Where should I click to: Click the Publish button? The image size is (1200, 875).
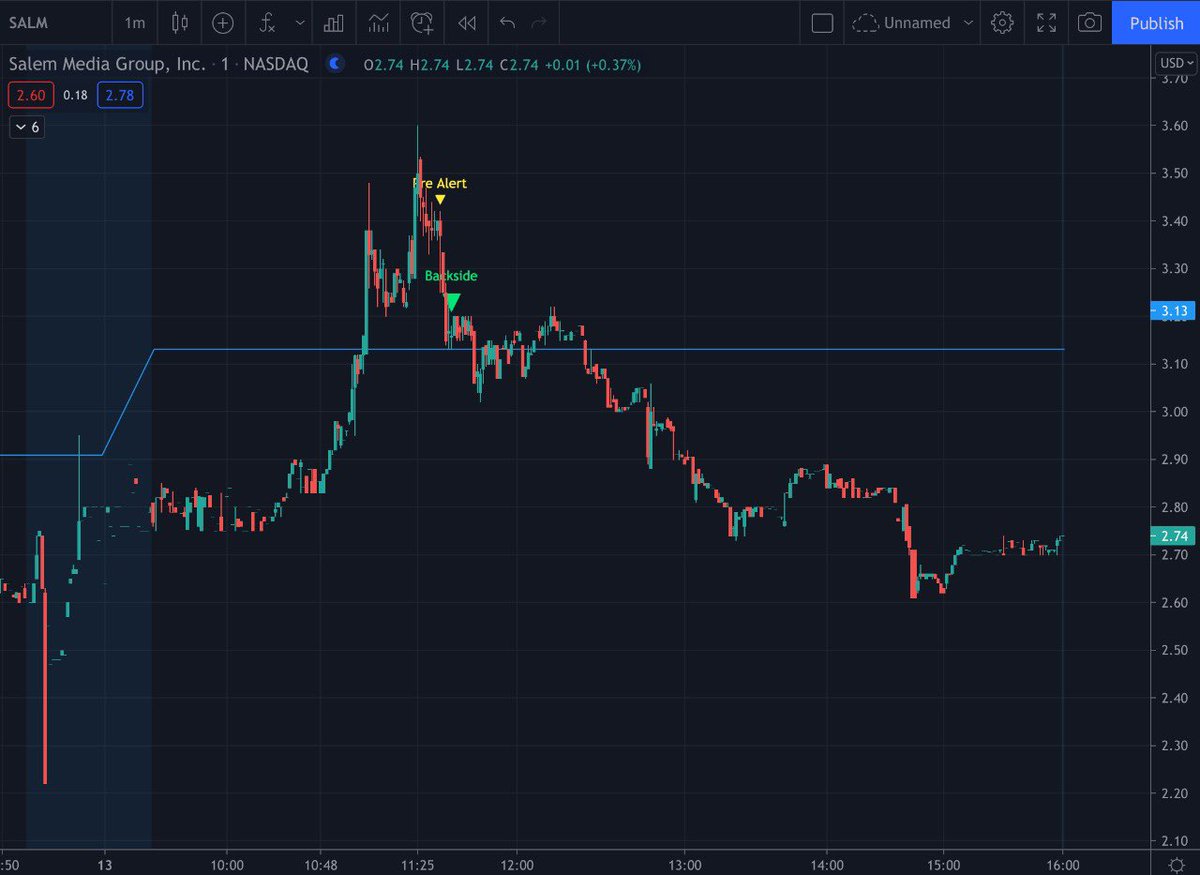pos(1156,22)
